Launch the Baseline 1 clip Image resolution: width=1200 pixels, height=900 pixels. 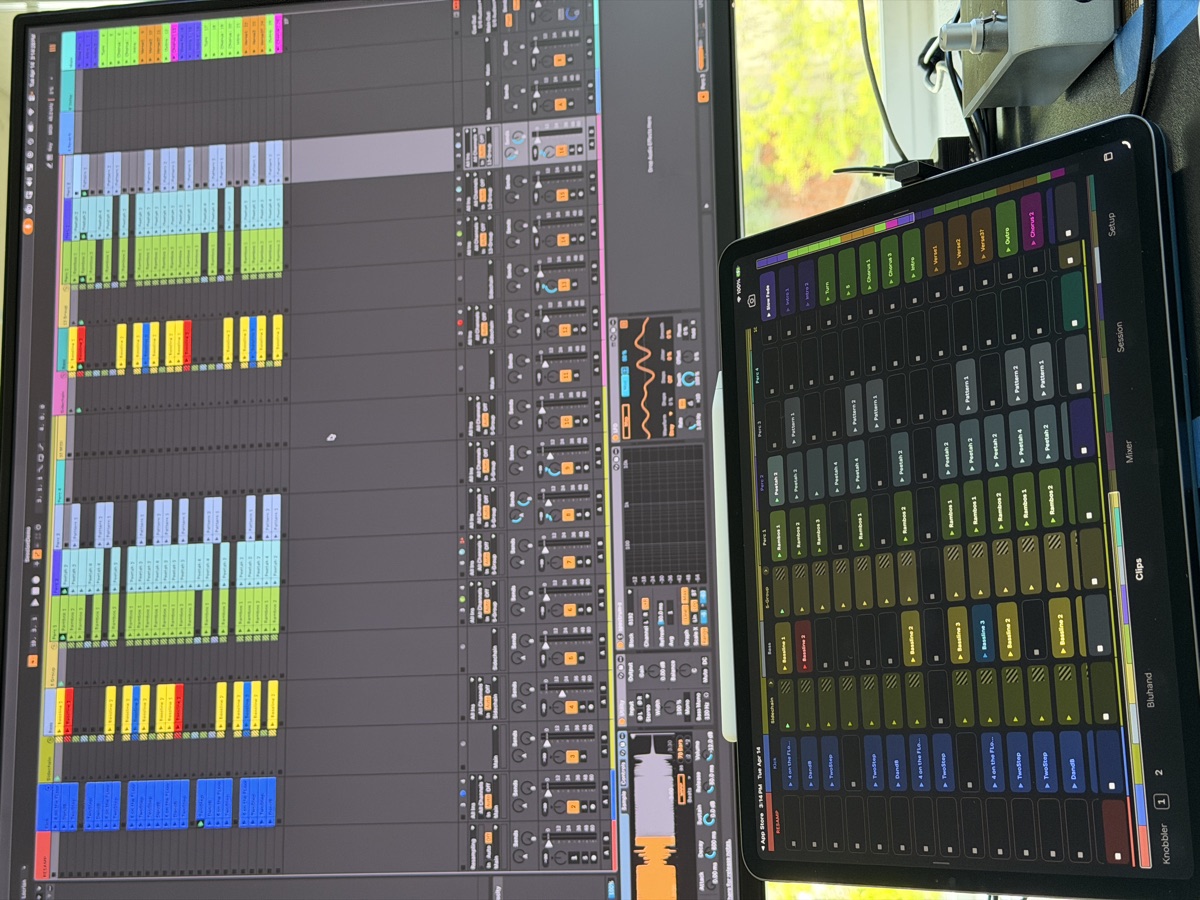783,650
